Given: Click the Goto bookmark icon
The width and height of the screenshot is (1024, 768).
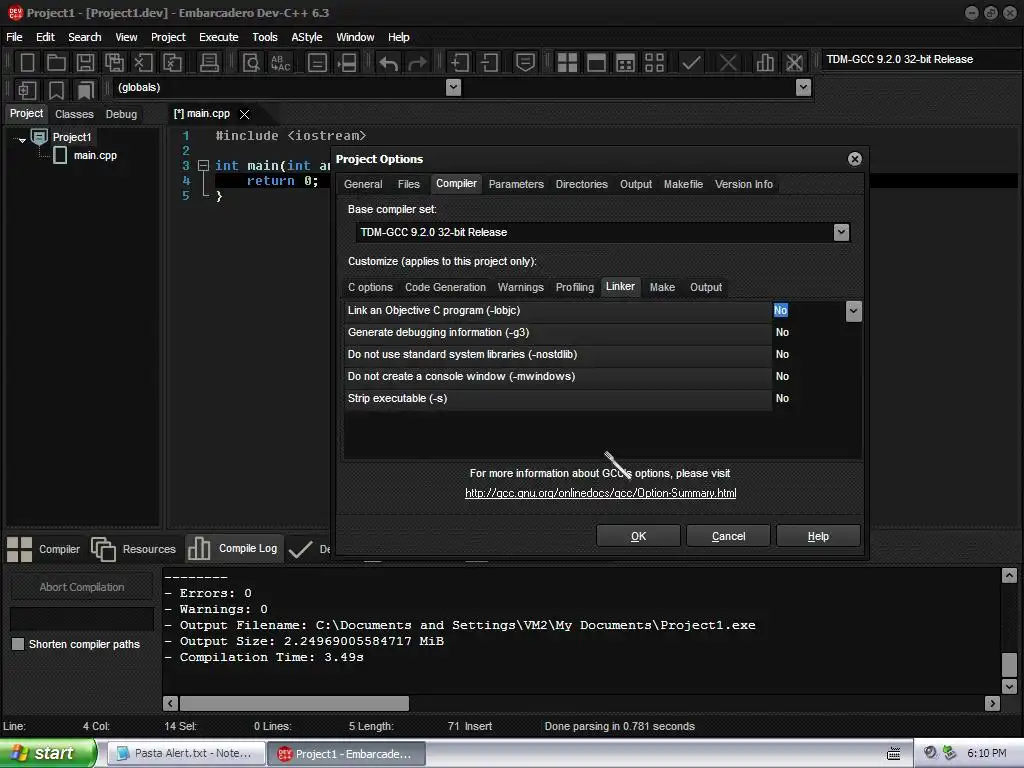Looking at the screenshot, I should (x=86, y=89).
